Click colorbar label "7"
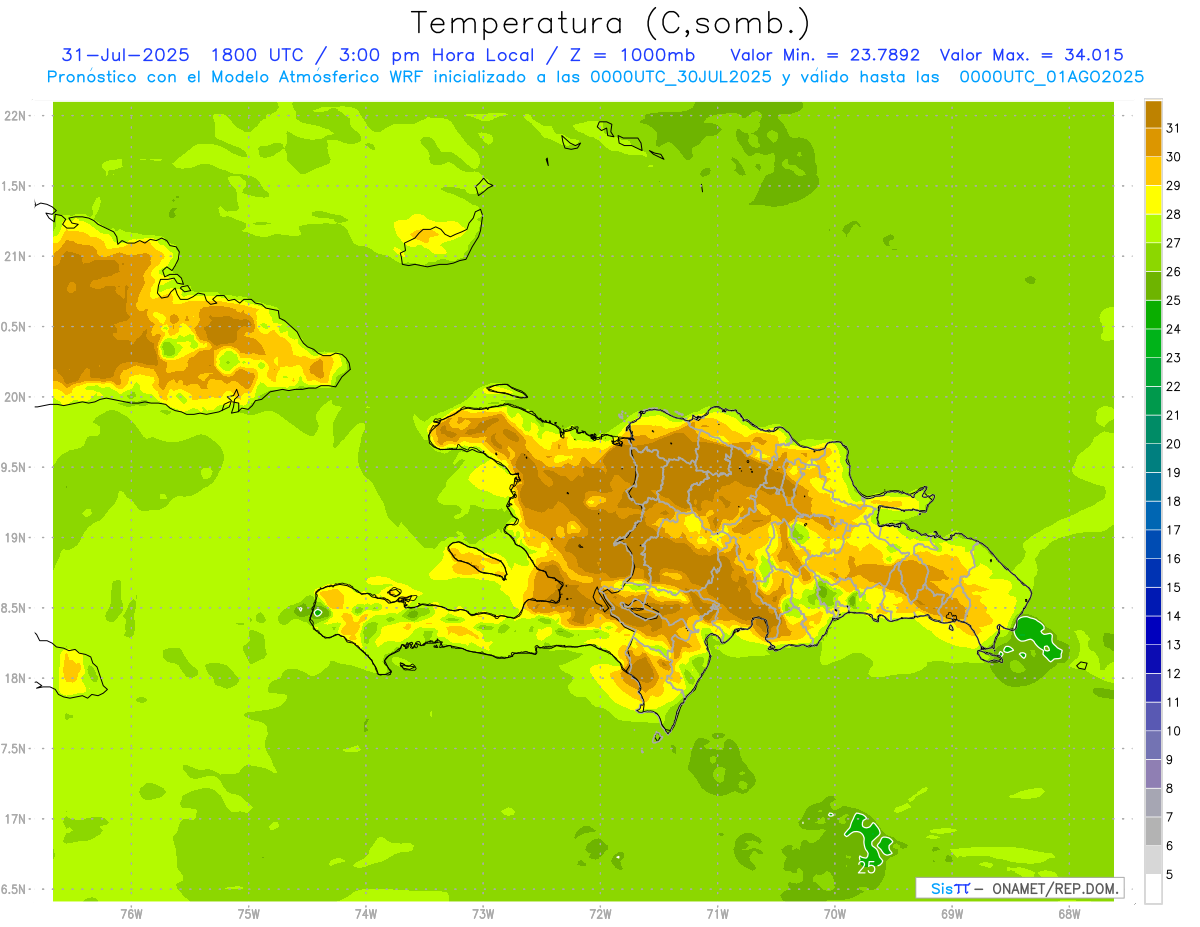Screen dimensions: 1200x927 point(1170,817)
